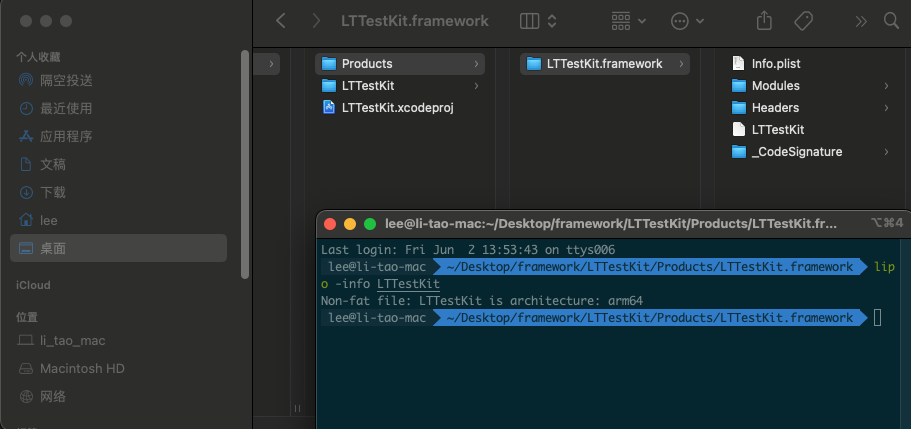The height and width of the screenshot is (429, 911).
Task: Select the LTTestKit binary file
Action: click(x=810, y=130)
